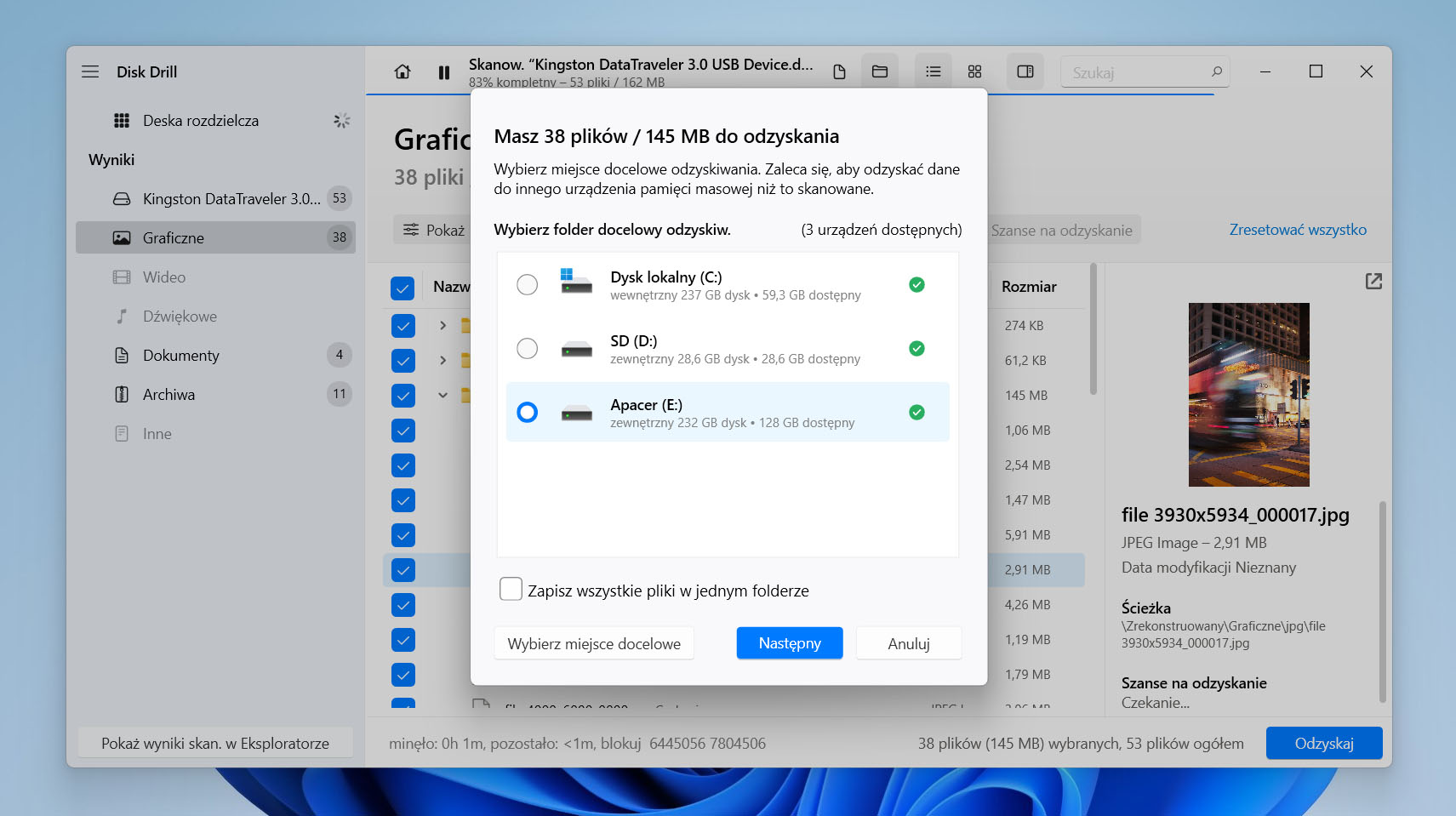Go to the home screen icon
1456x816 pixels.
tap(403, 72)
